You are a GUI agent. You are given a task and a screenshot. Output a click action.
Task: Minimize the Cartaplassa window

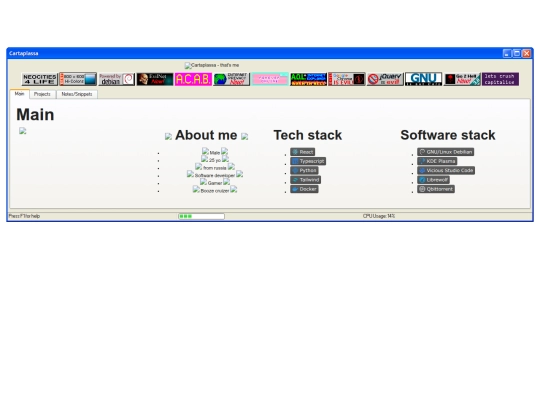pos(507,53)
